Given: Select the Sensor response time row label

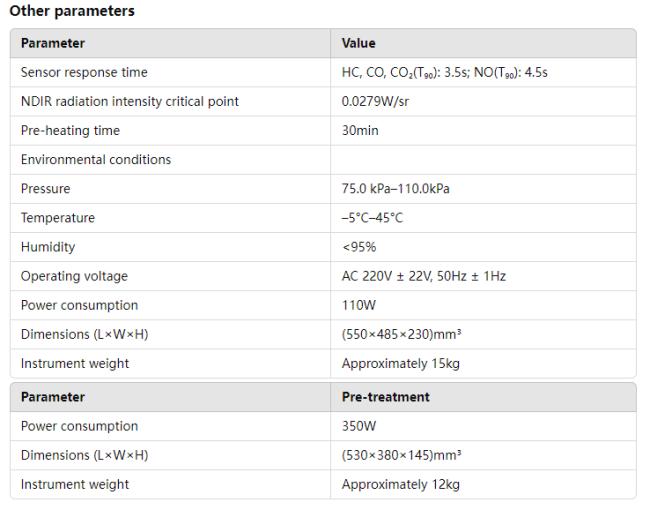Looking at the screenshot, I should (84, 72).
